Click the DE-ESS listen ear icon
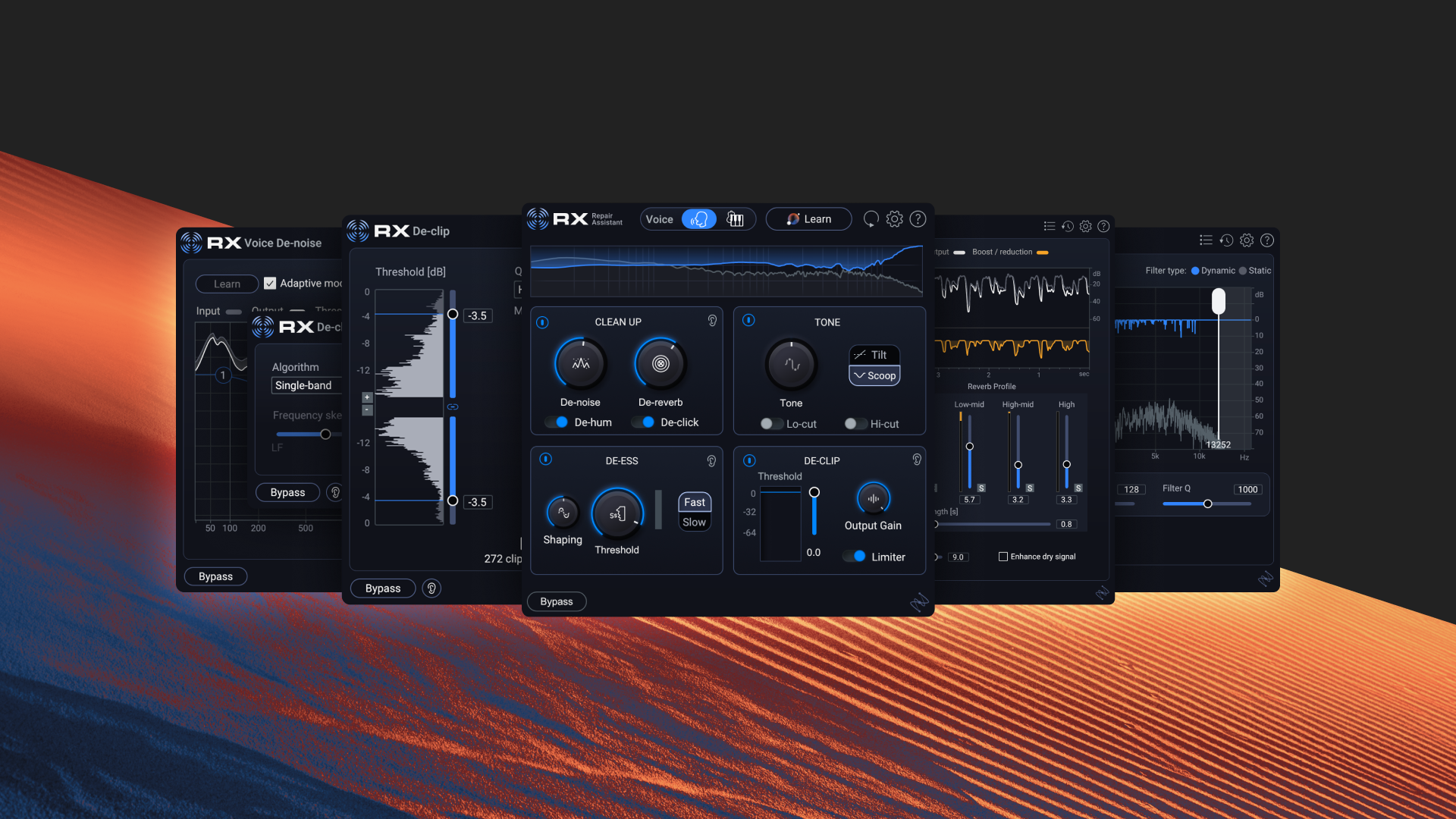The width and height of the screenshot is (1456, 819). click(711, 460)
